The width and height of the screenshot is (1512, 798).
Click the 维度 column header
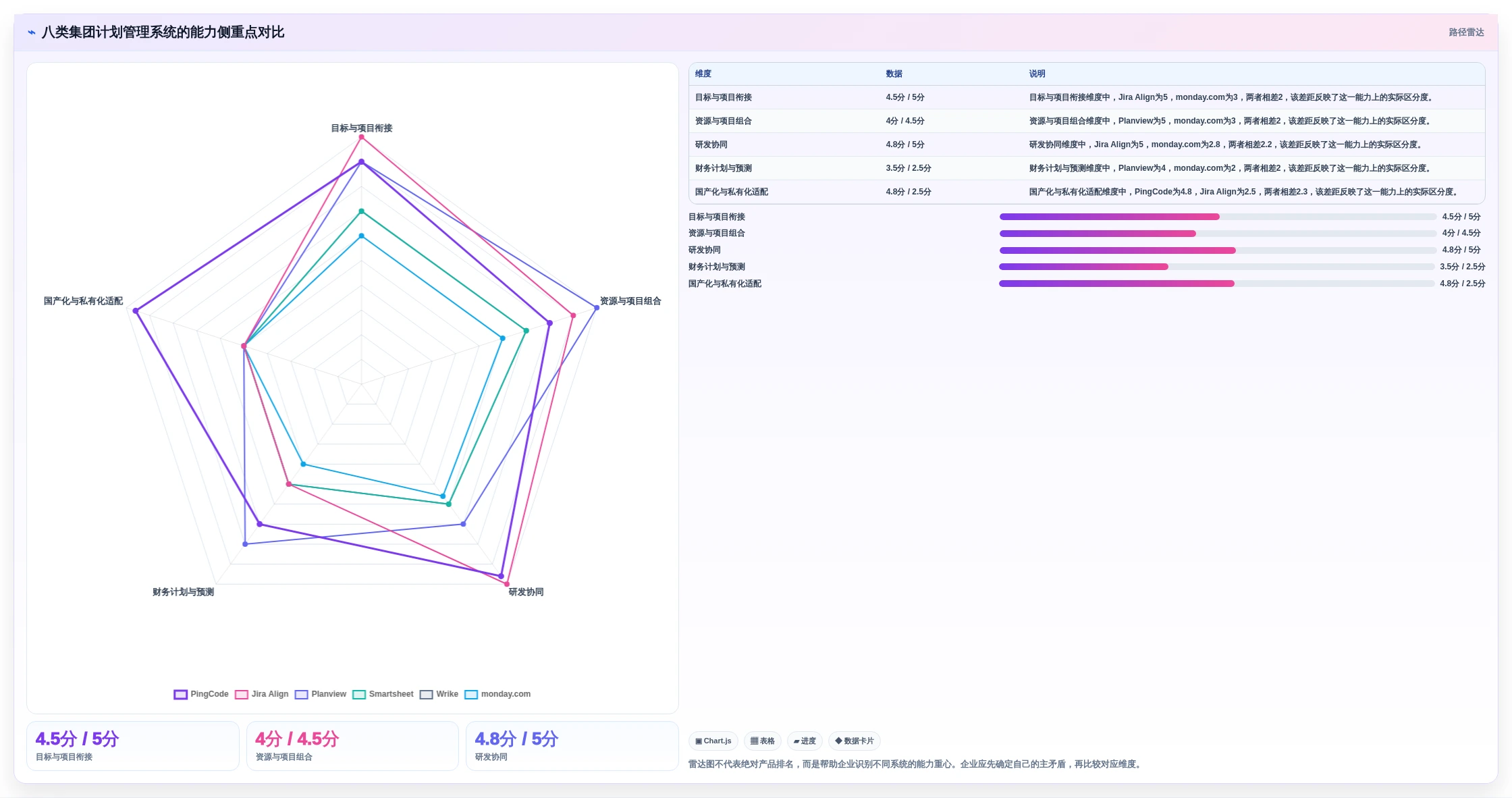(703, 74)
